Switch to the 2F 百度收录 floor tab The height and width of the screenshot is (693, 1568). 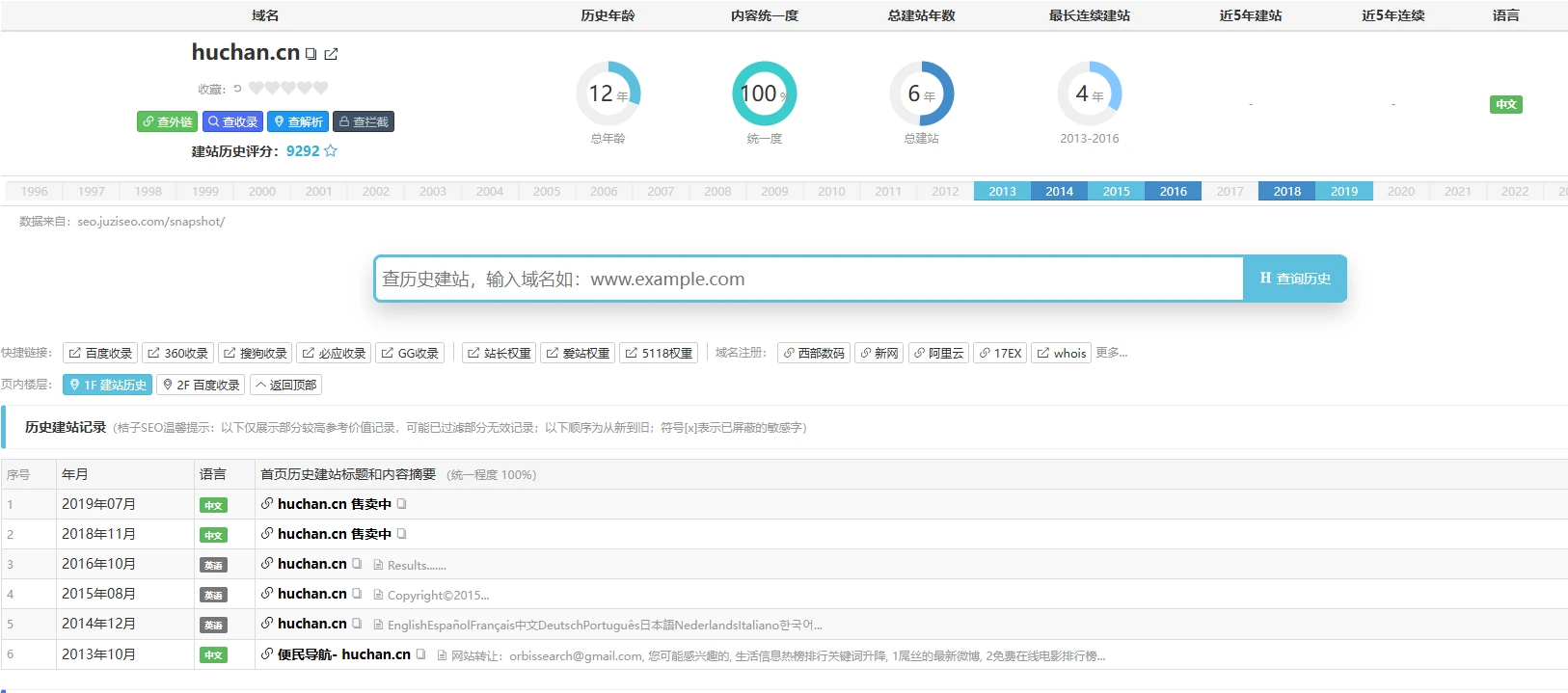201,385
